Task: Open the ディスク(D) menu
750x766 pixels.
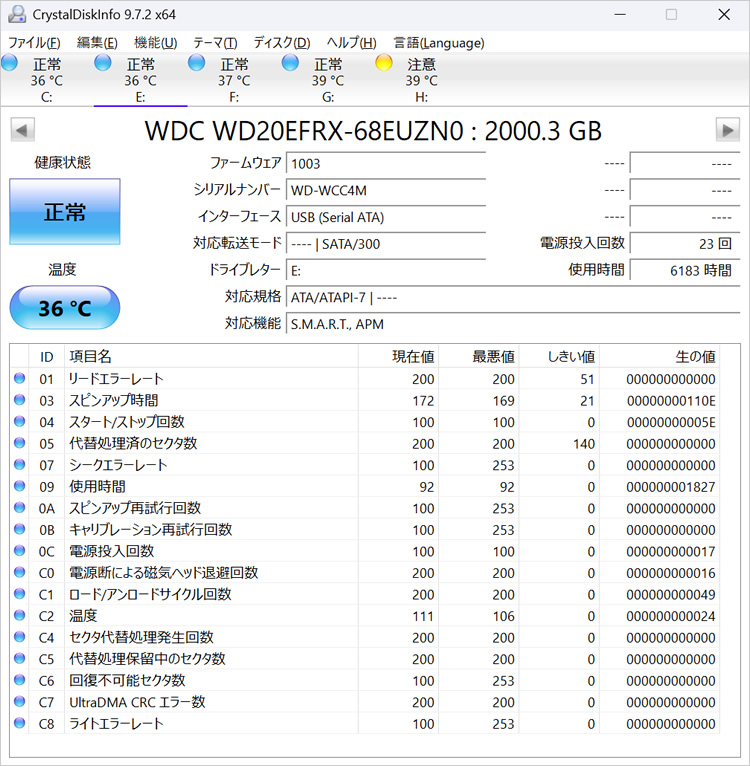Action: [x=282, y=43]
